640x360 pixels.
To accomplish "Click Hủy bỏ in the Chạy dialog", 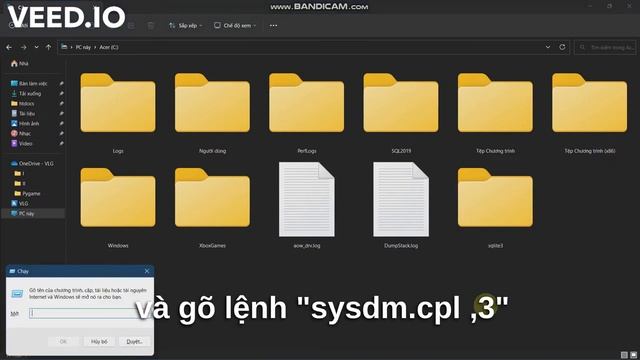I will coord(99,342).
